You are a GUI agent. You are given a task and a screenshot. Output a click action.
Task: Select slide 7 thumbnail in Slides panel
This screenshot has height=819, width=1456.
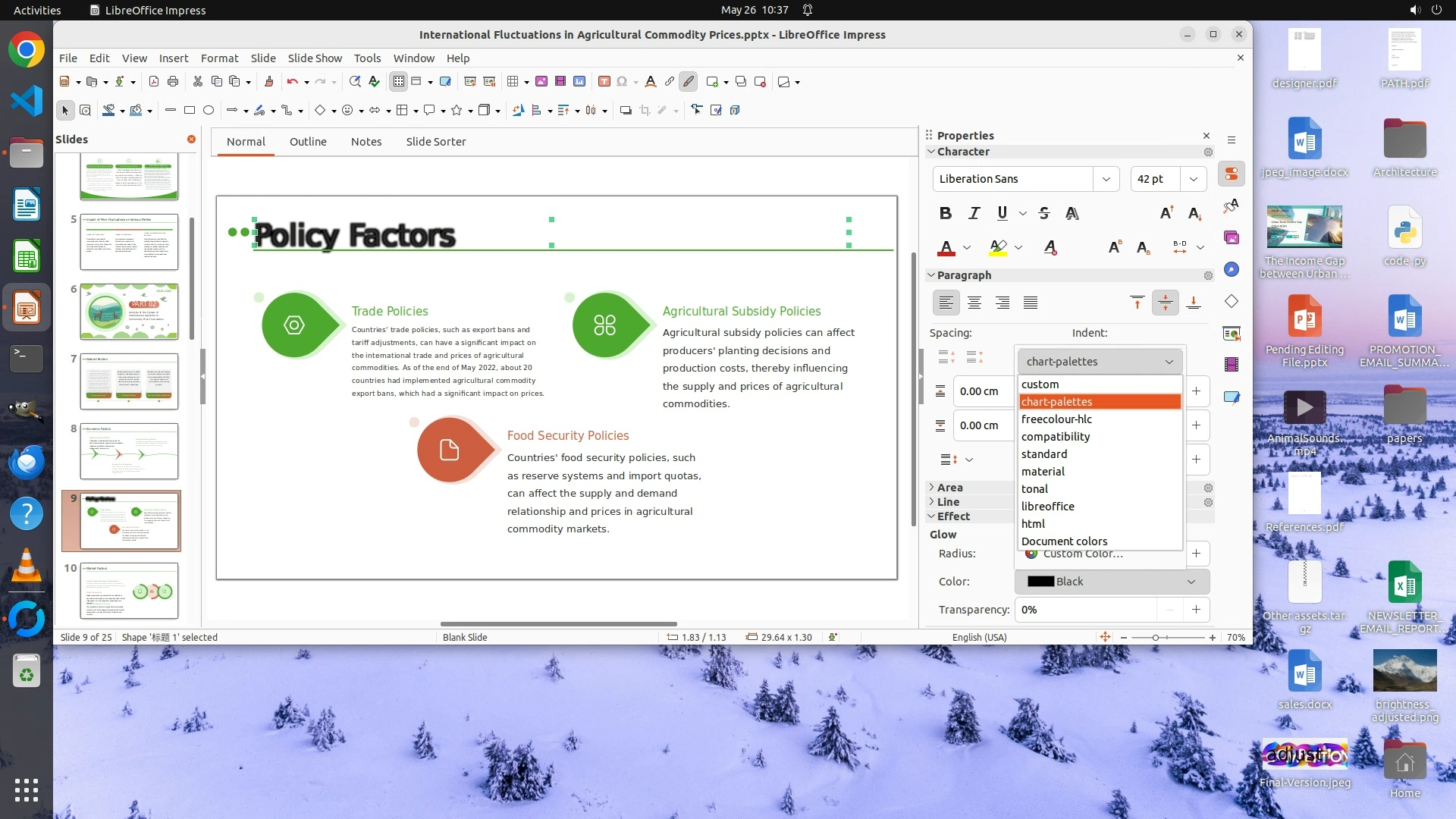129,381
